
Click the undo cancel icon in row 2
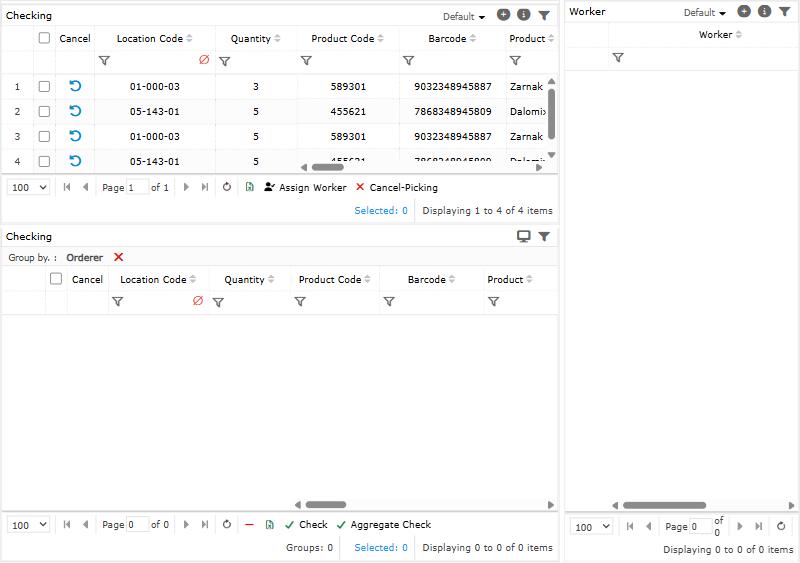coord(75,111)
